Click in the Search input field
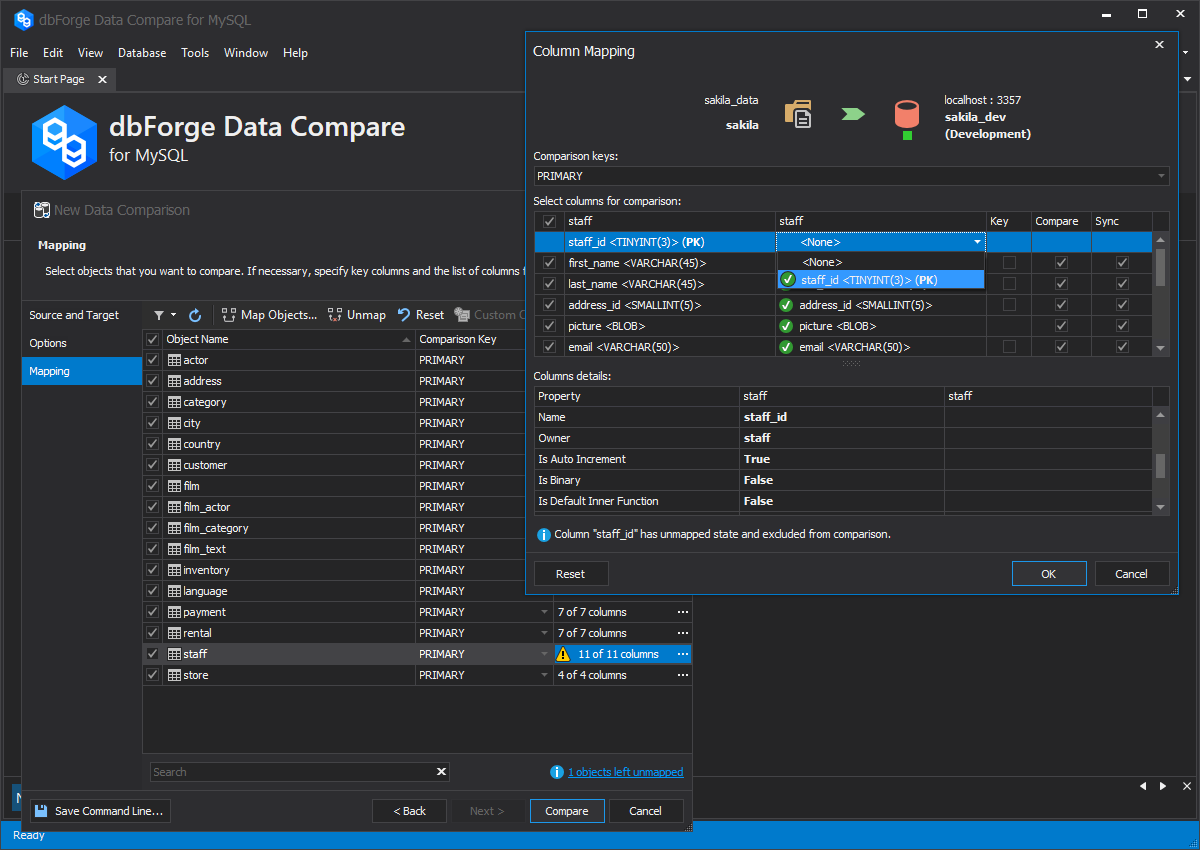The width and height of the screenshot is (1200, 850). click(292, 772)
